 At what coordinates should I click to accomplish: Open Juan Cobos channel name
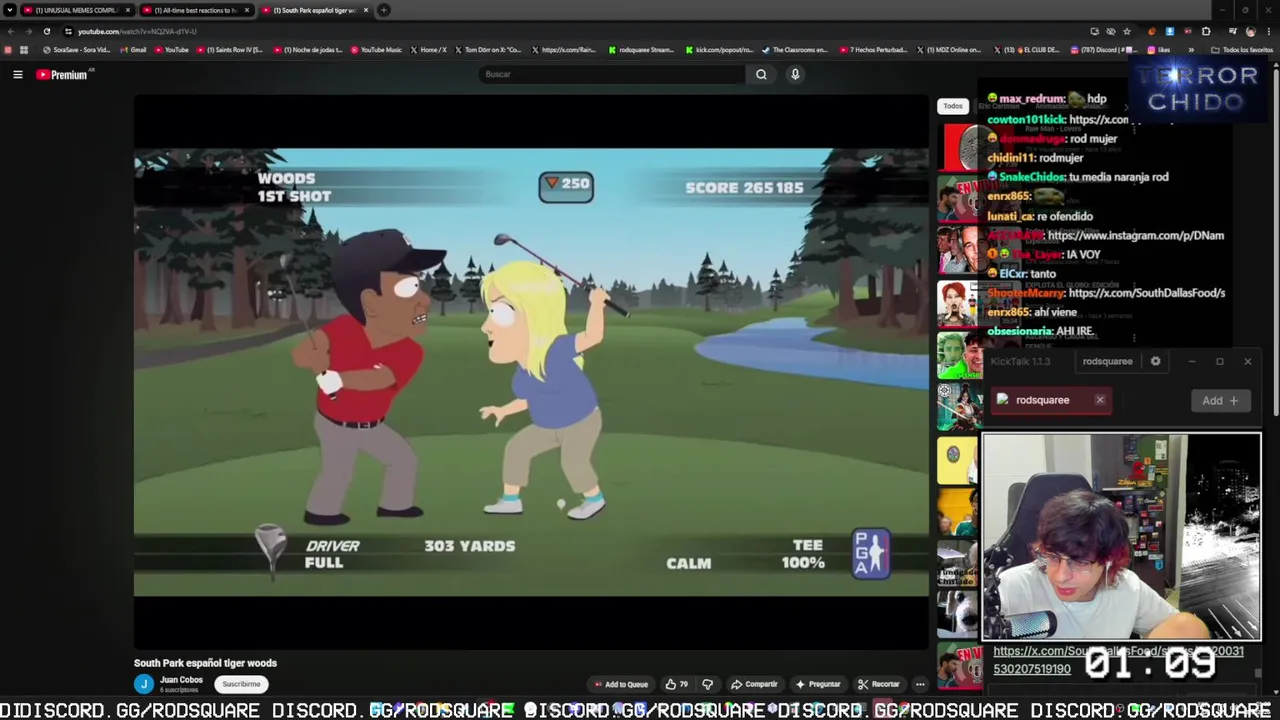click(x=181, y=680)
